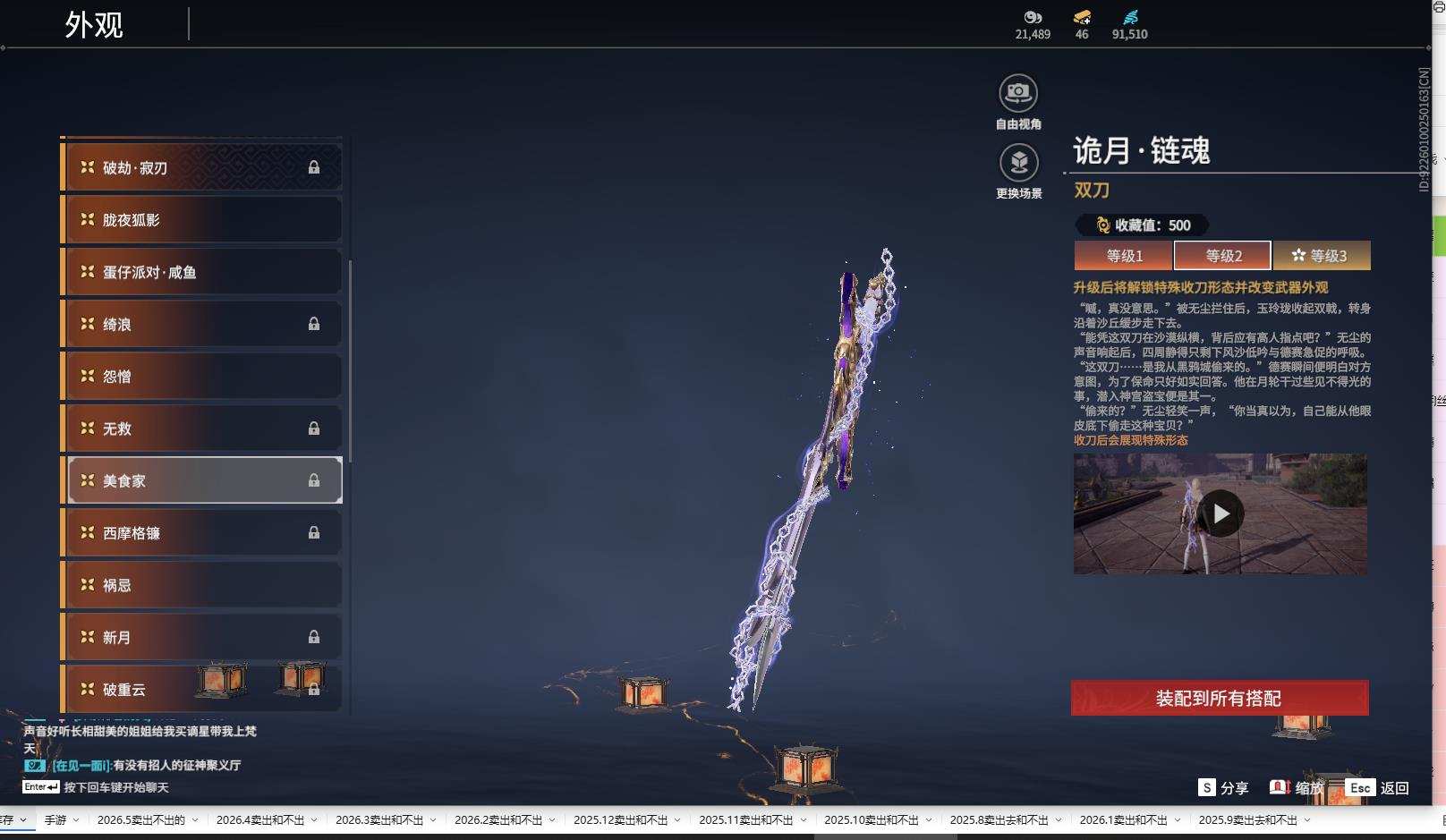Click the dual-blade icon beside 祸忌
1446x840 pixels.
[x=88, y=584]
